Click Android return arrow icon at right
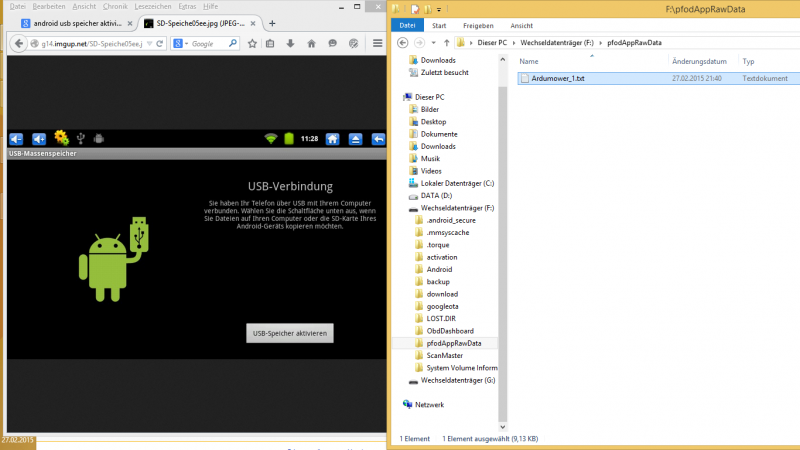 tap(378, 139)
